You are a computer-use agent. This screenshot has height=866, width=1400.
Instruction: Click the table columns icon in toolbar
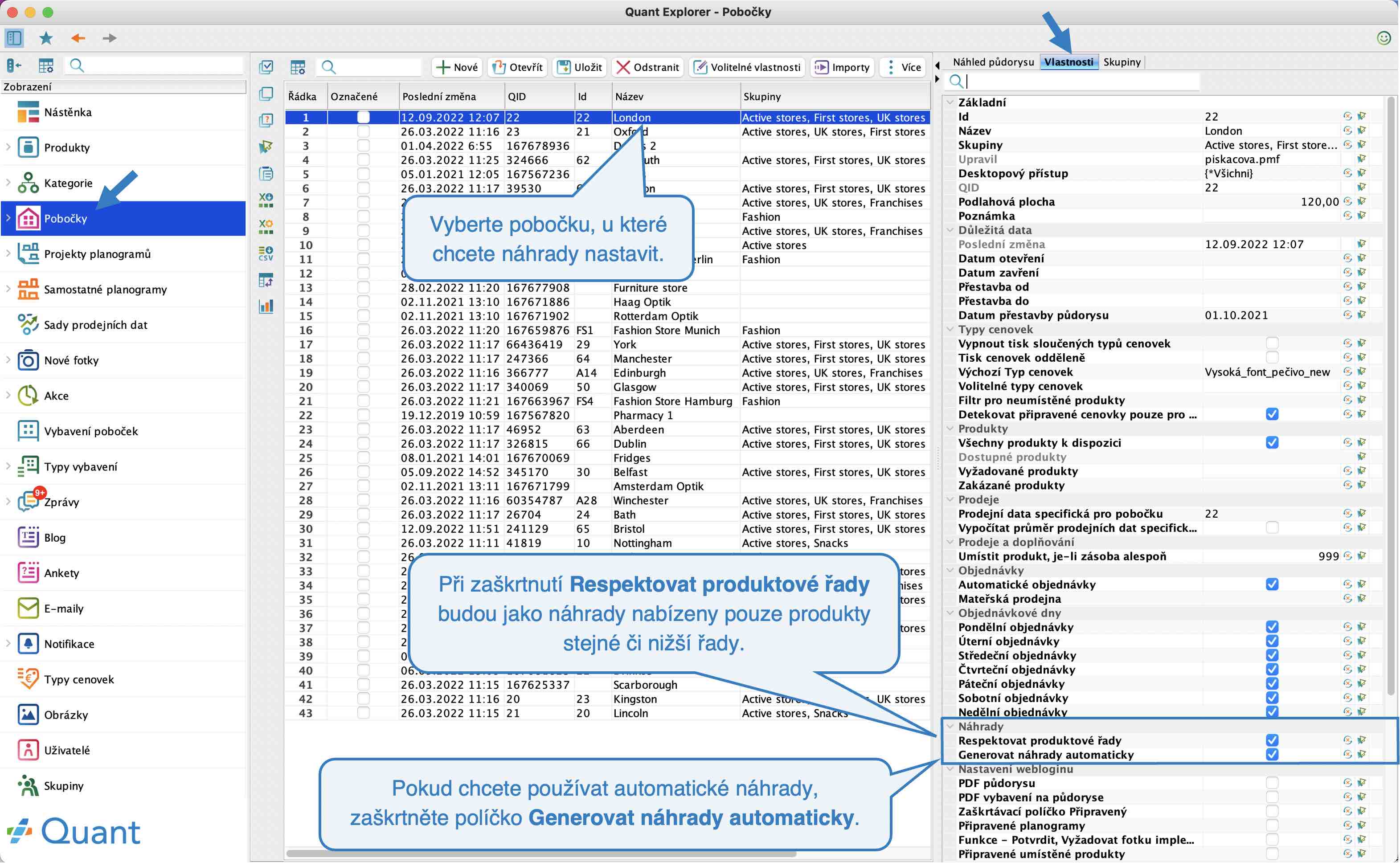click(x=298, y=67)
